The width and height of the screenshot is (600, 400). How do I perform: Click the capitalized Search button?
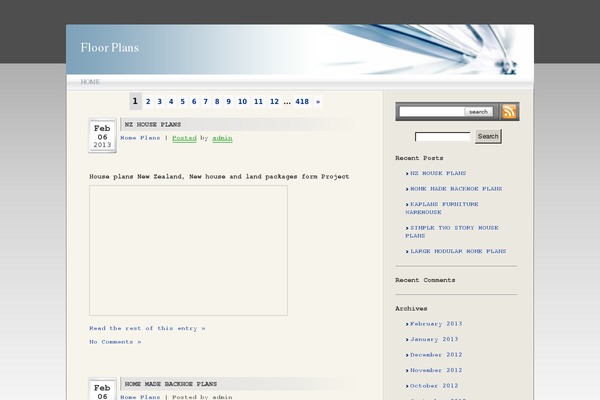click(x=488, y=136)
